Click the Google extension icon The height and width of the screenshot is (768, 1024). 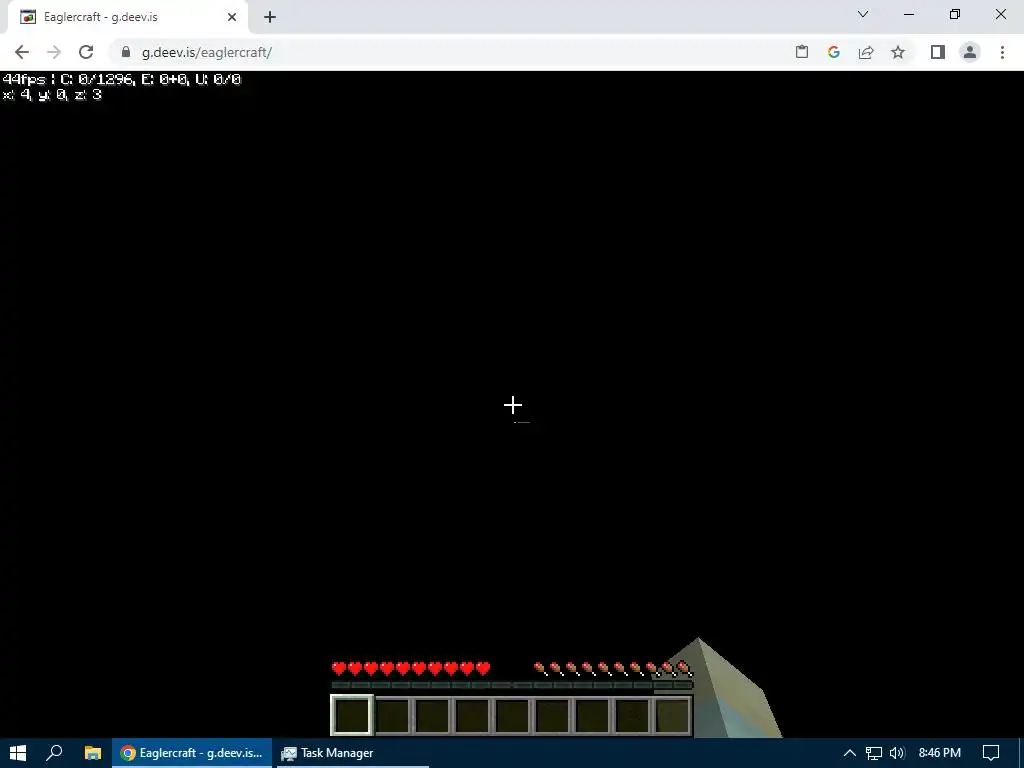(834, 52)
